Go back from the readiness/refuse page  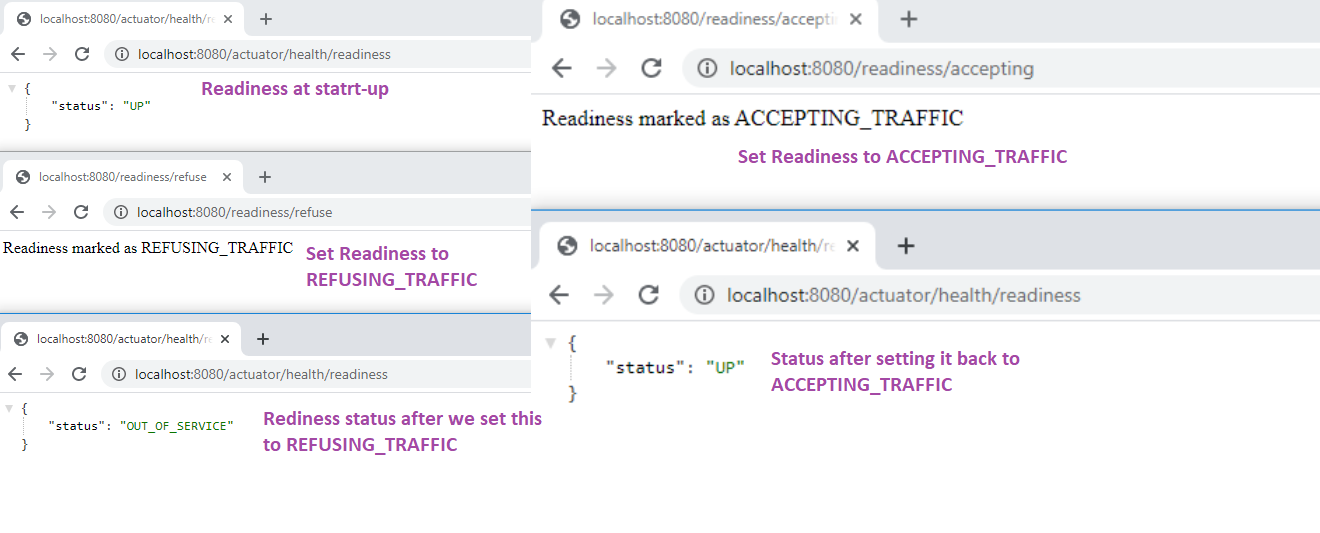coord(17,212)
